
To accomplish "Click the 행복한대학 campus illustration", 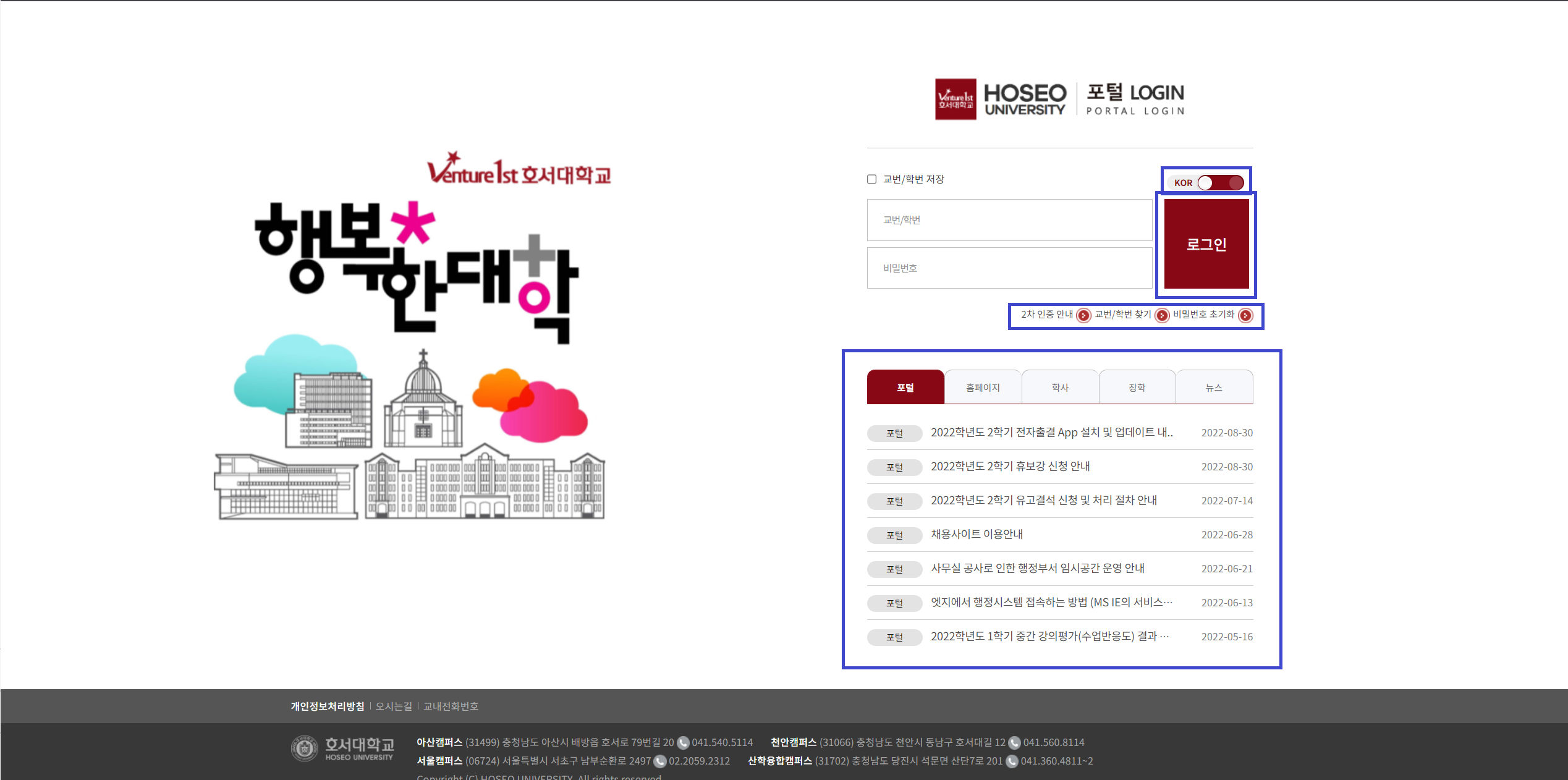I will coord(410,335).
